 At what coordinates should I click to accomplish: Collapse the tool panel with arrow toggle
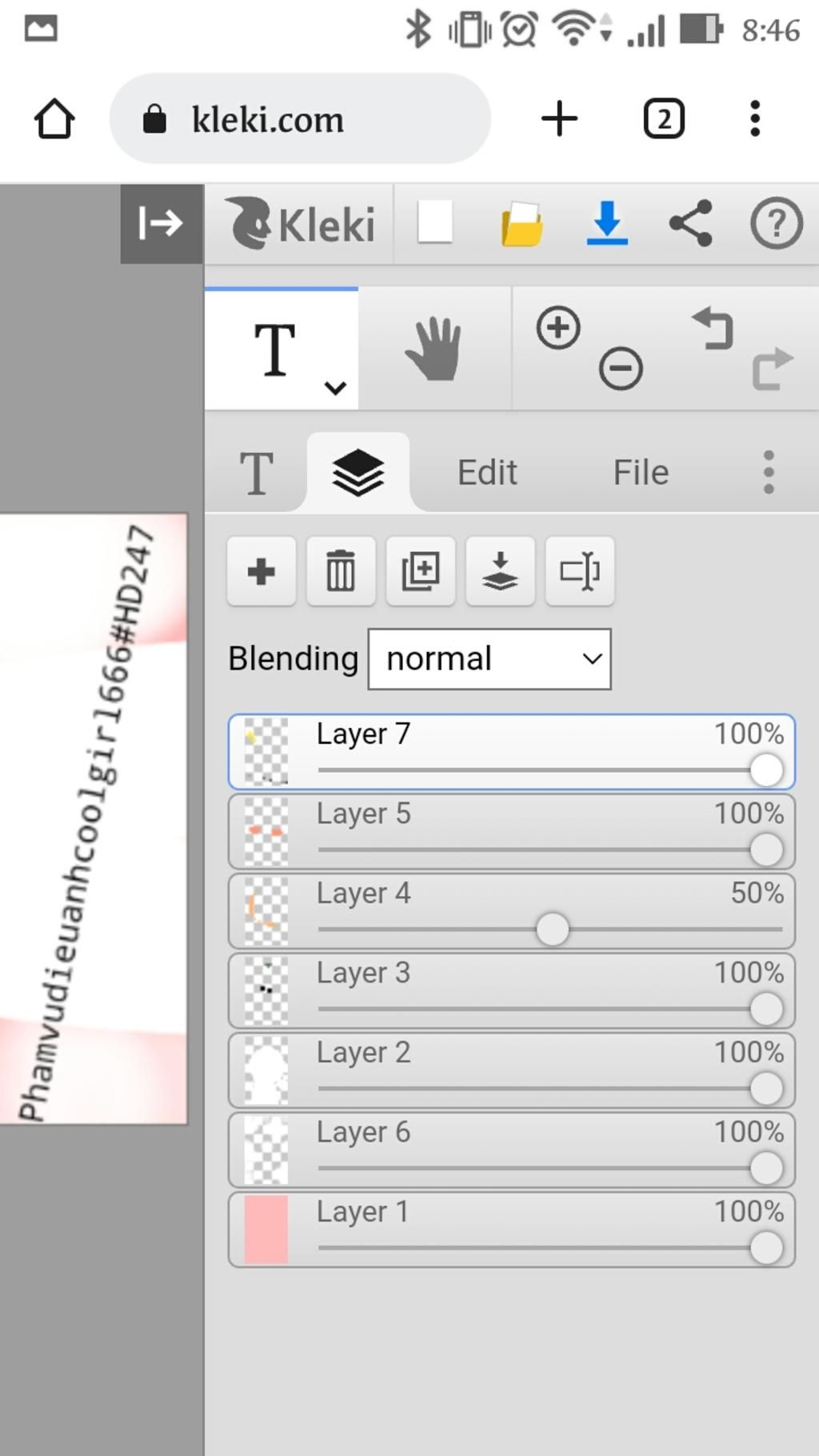coord(162,223)
